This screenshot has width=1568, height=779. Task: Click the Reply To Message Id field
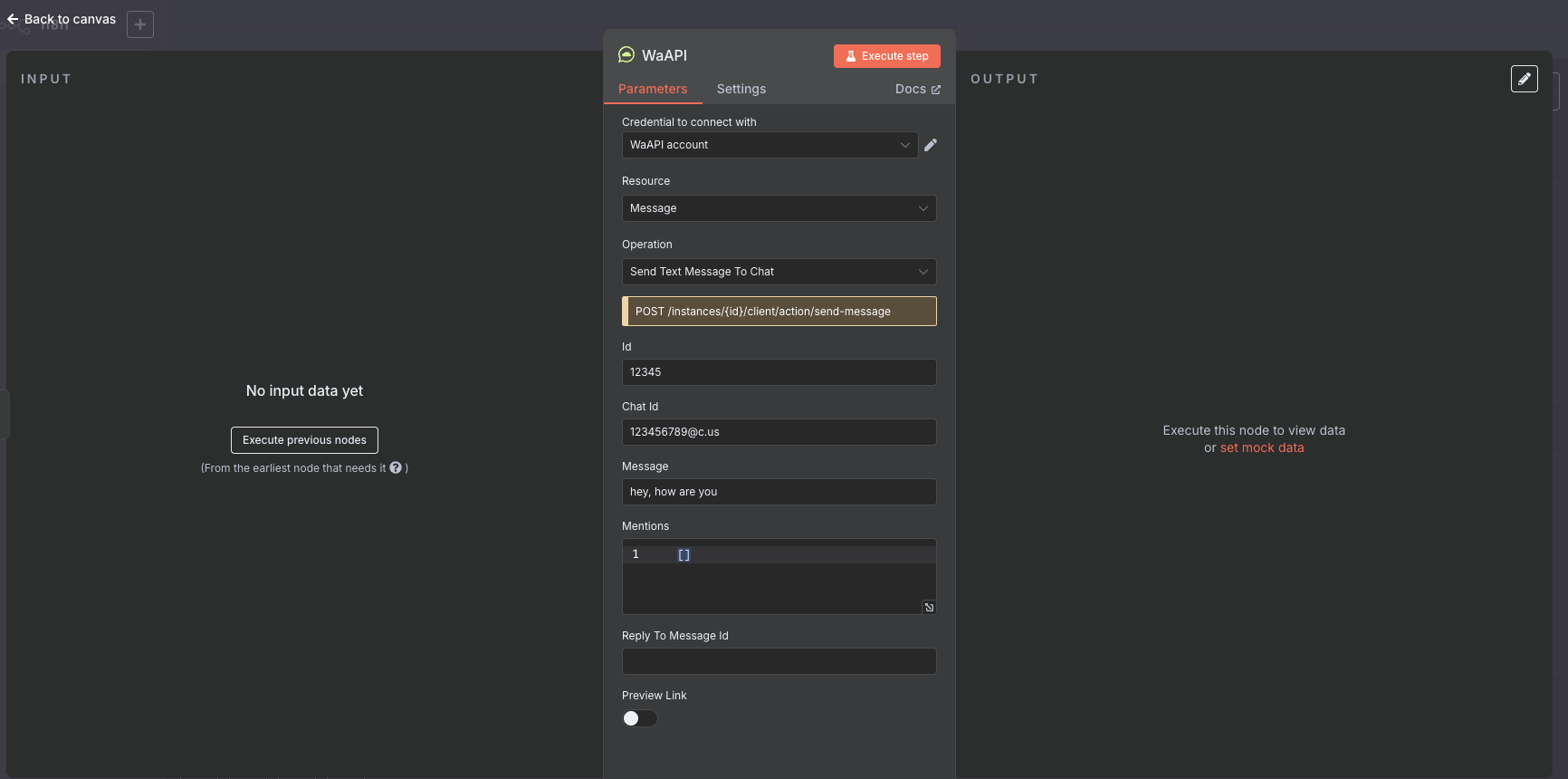pos(779,661)
